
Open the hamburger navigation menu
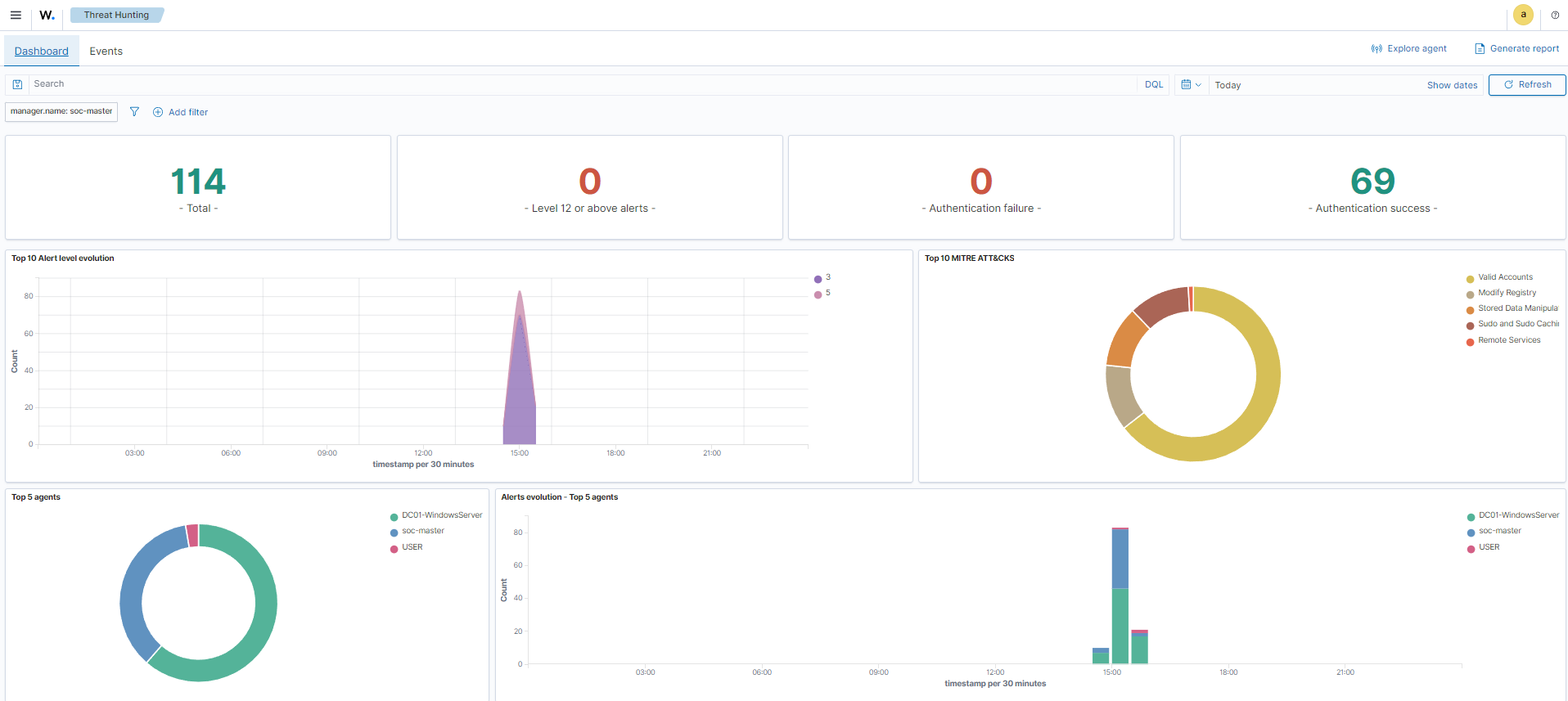[16, 15]
